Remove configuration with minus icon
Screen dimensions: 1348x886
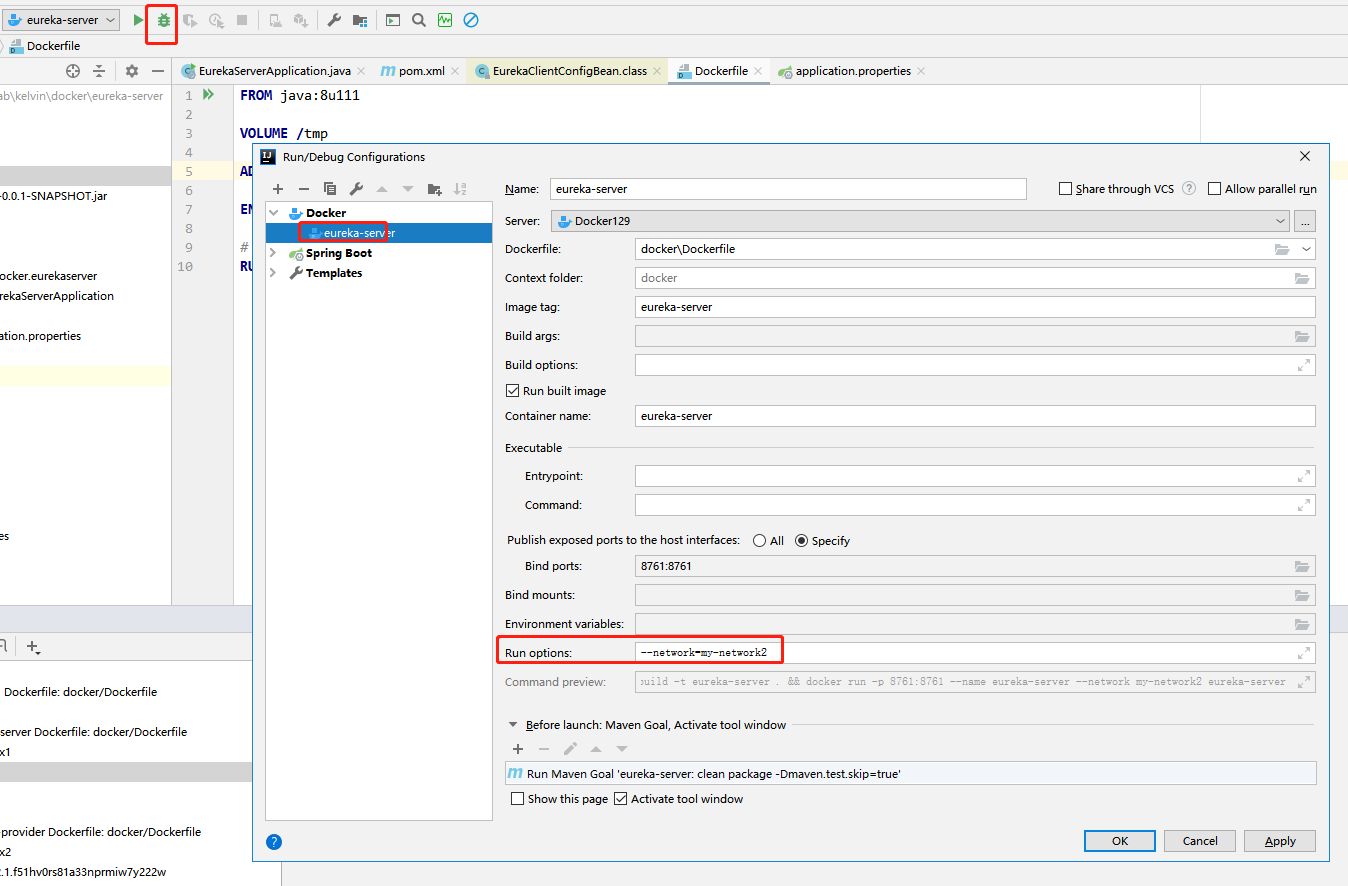tap(304, 189)
